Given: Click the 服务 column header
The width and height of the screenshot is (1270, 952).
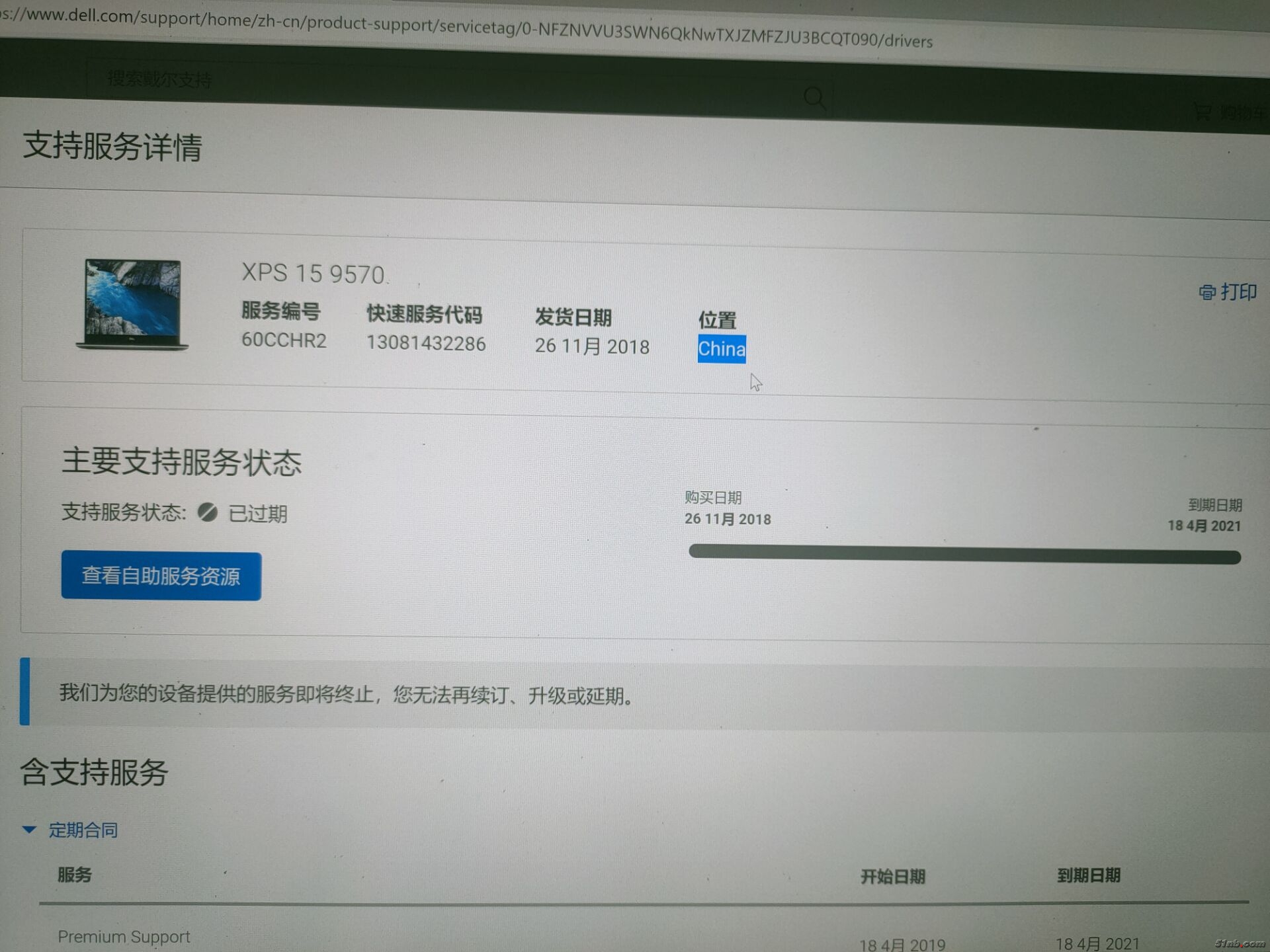Looking at the screenshot, I should [x=75, y=875].
